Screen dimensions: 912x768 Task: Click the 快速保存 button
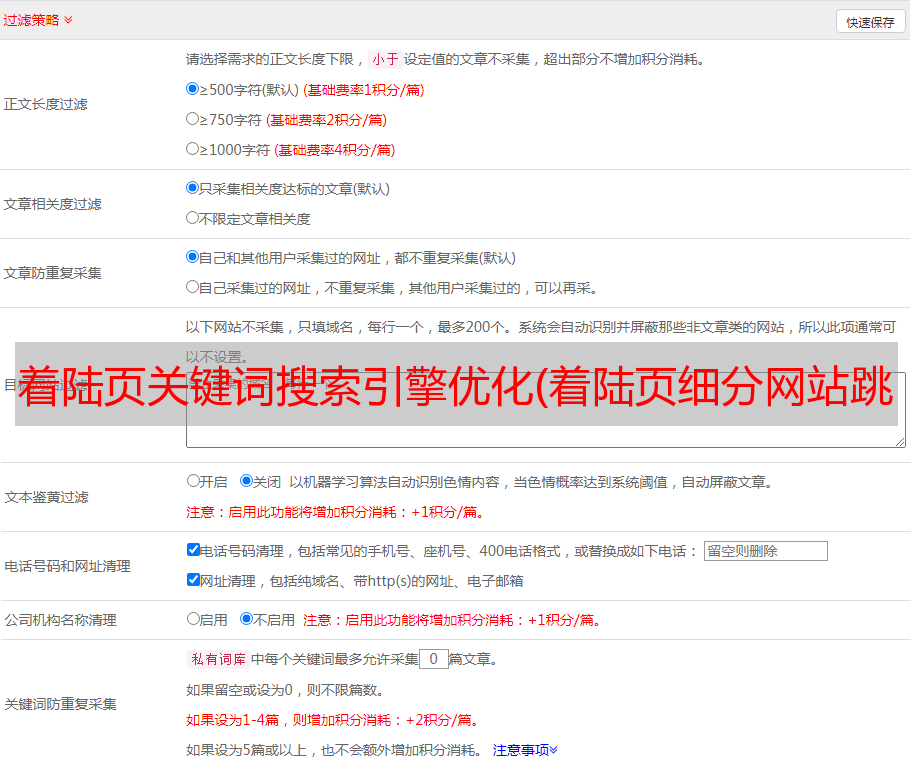[870, 22]
